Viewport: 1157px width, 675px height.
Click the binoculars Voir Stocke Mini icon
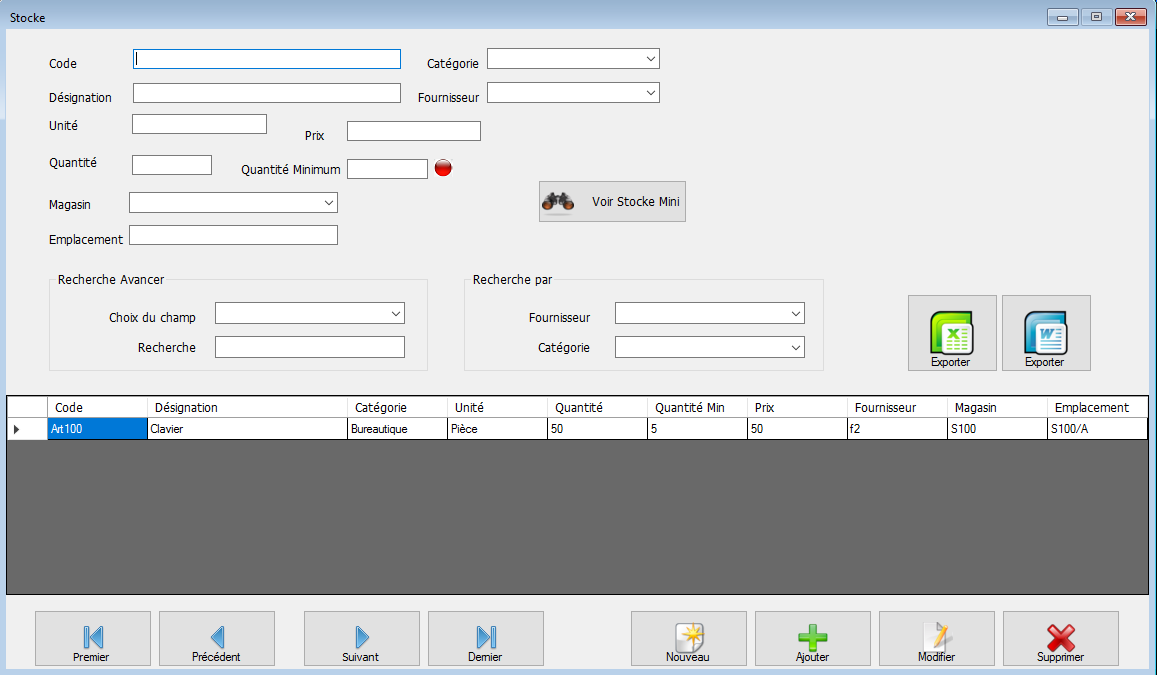point(557,200)
